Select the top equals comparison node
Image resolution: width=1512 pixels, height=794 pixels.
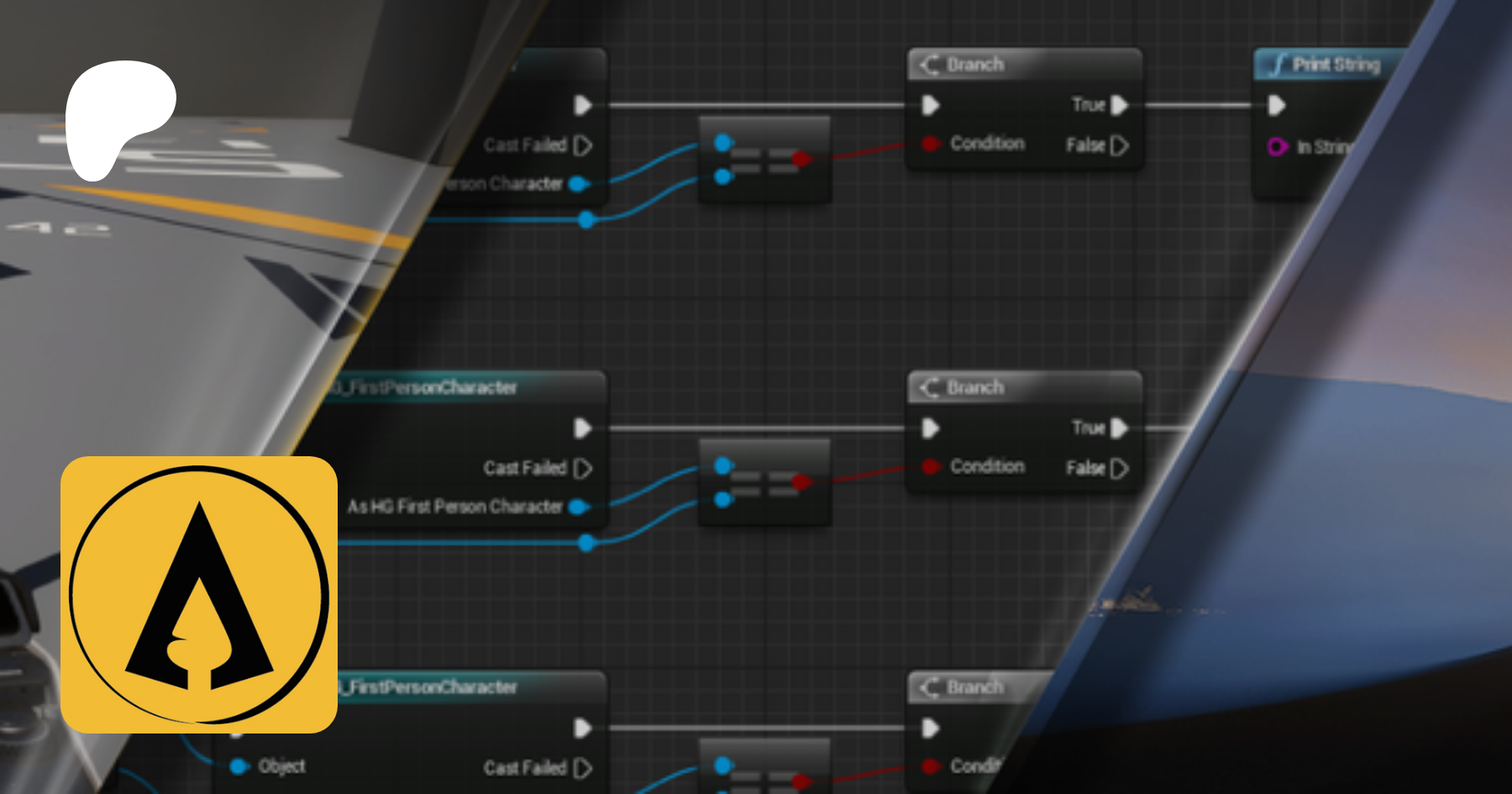pyautogui.click(x=764, y=160)
